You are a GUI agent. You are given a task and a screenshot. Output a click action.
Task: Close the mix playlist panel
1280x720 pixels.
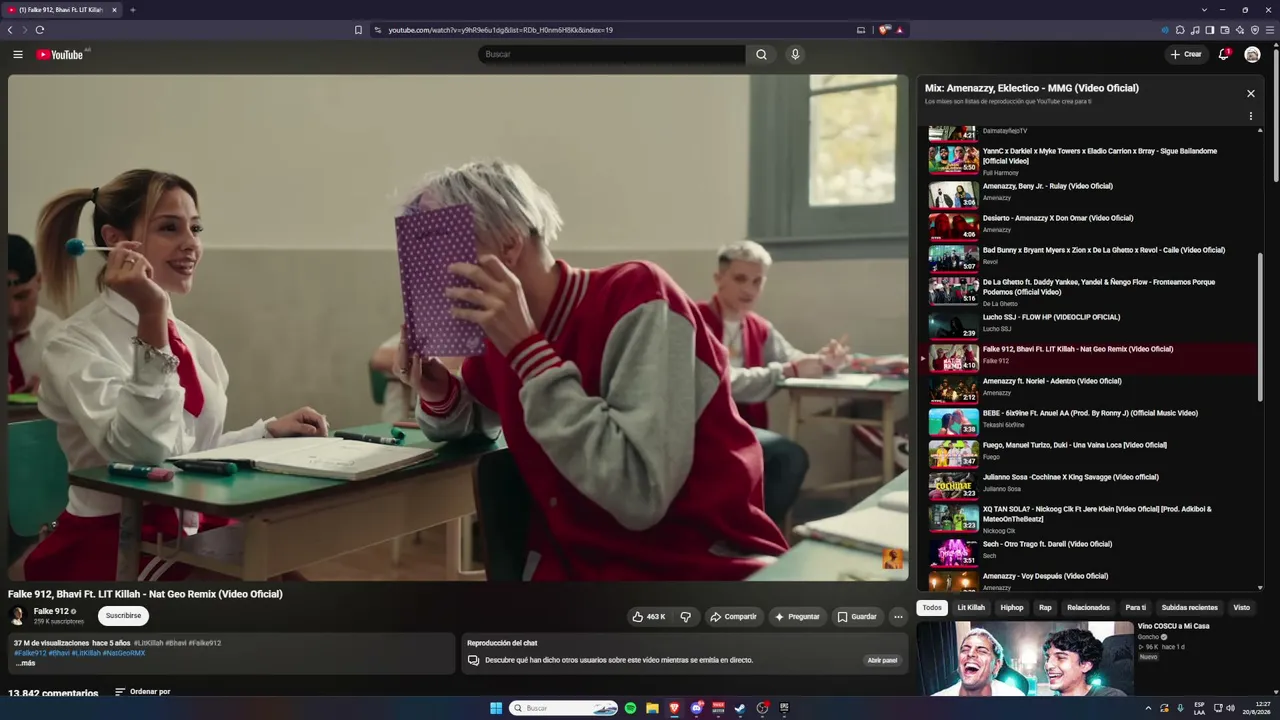[x=1250, y=93]
